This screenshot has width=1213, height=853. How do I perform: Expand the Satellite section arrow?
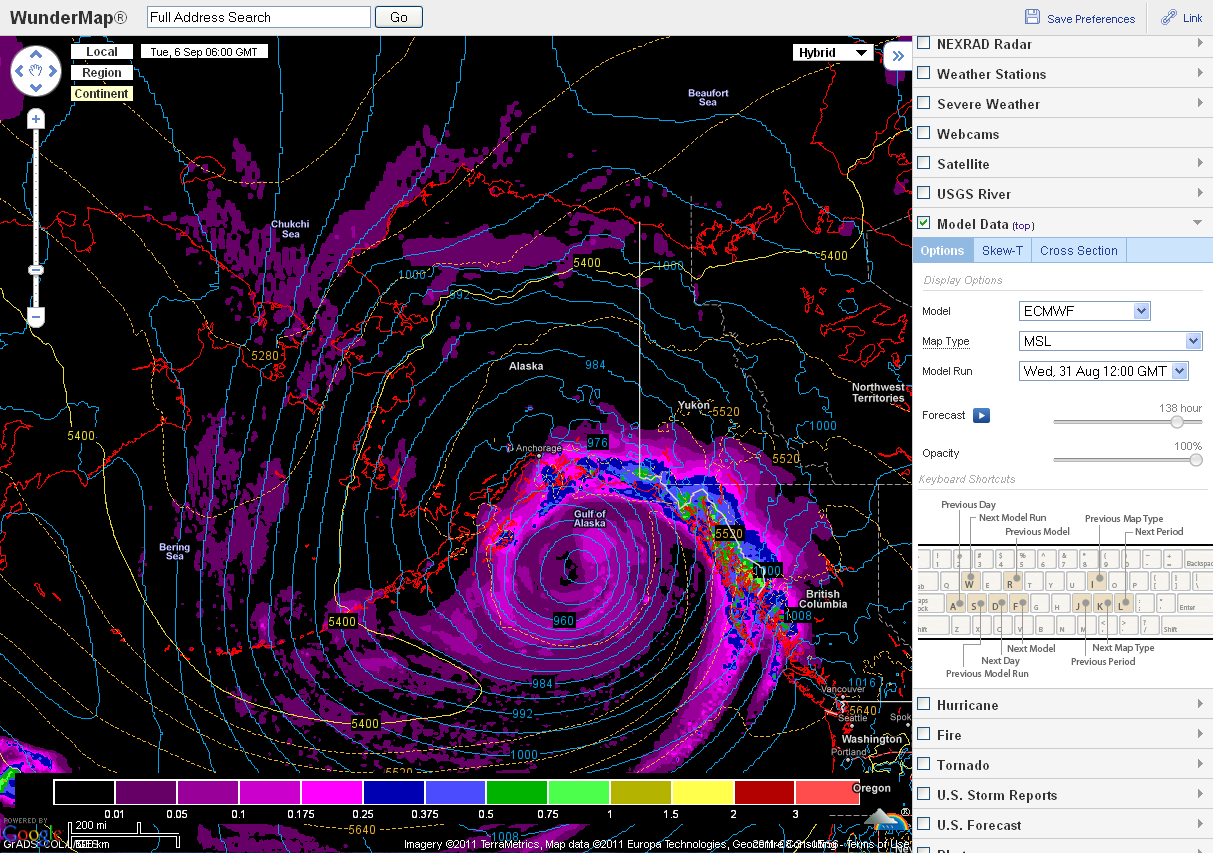point(1198,163)
